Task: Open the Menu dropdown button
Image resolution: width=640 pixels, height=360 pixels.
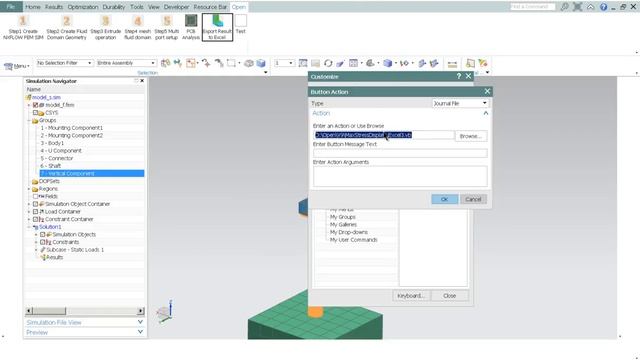Action: click(17, 66)
